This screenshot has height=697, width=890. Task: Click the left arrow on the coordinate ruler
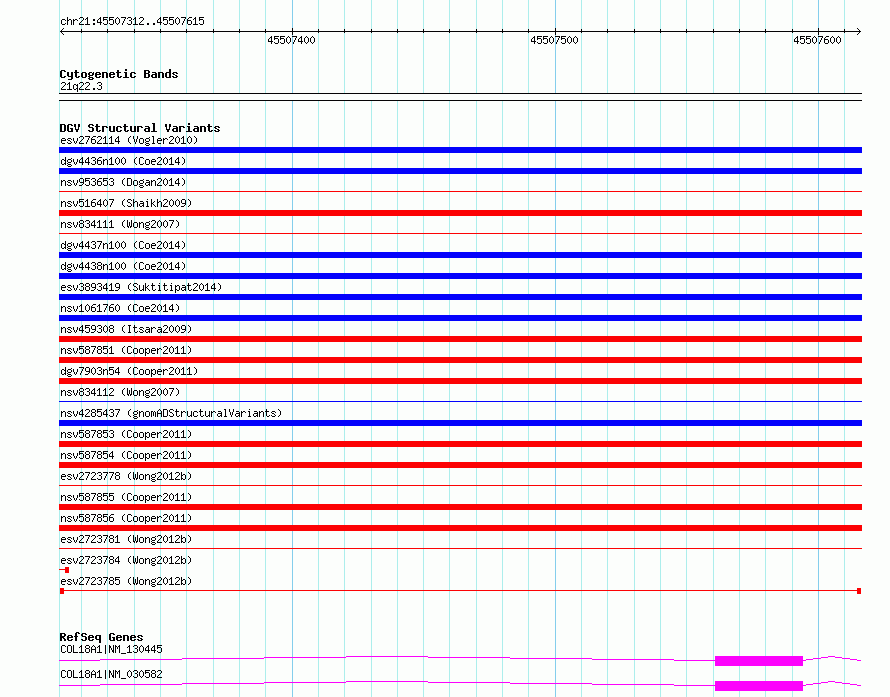pyautogui.click(x=62, y=32)
